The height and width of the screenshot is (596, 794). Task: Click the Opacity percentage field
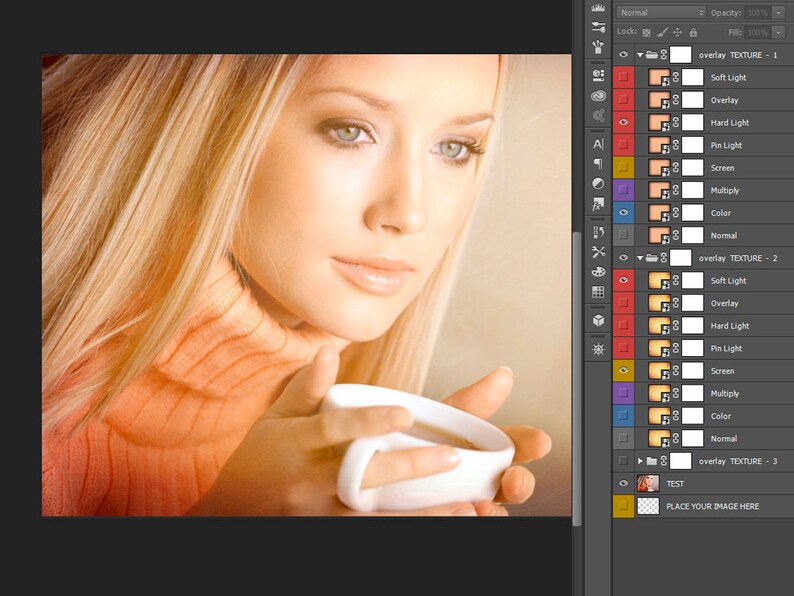pos(758,13)
